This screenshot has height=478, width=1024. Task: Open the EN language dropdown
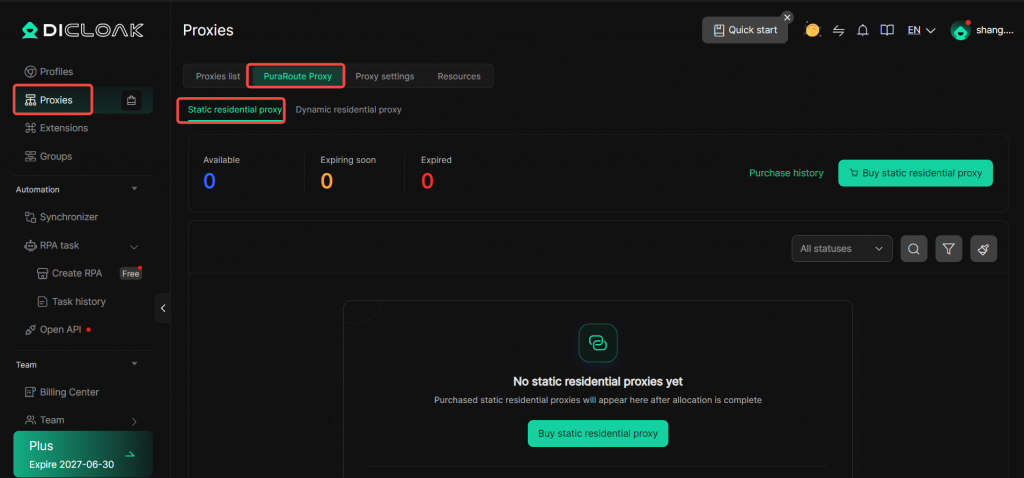pos(921,31)
